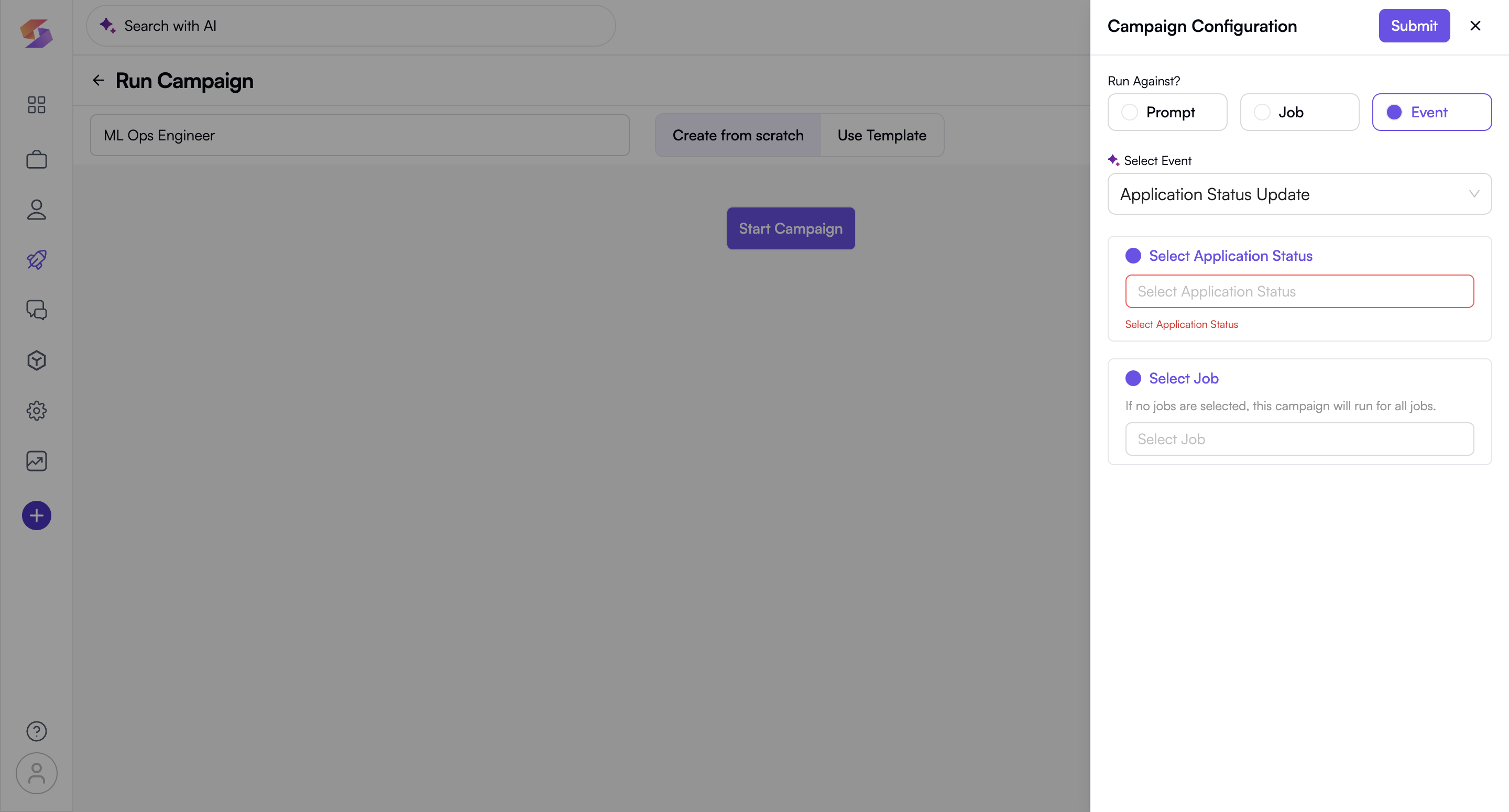The width and height of the screenshot is (1509, 812).
Task: Switch to Create from scratch tab
Action: pos(738,135)
